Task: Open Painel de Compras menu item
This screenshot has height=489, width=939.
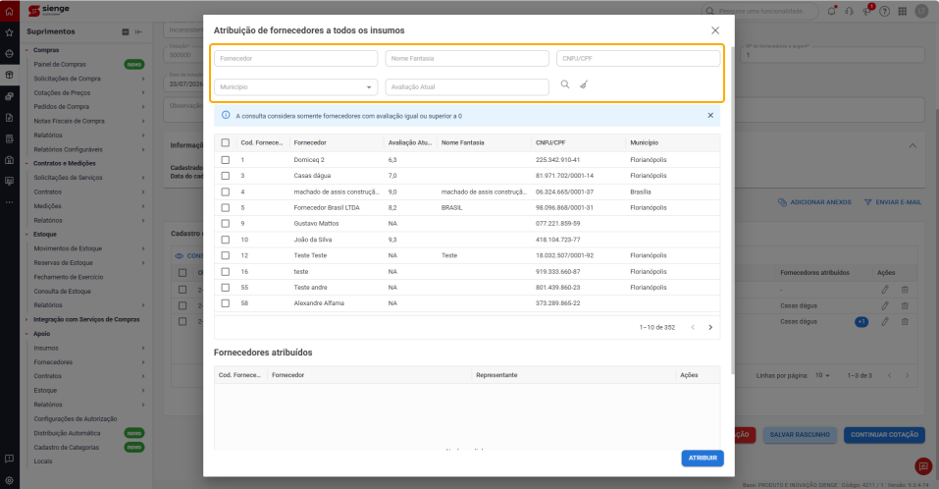Action: point(60,64)
